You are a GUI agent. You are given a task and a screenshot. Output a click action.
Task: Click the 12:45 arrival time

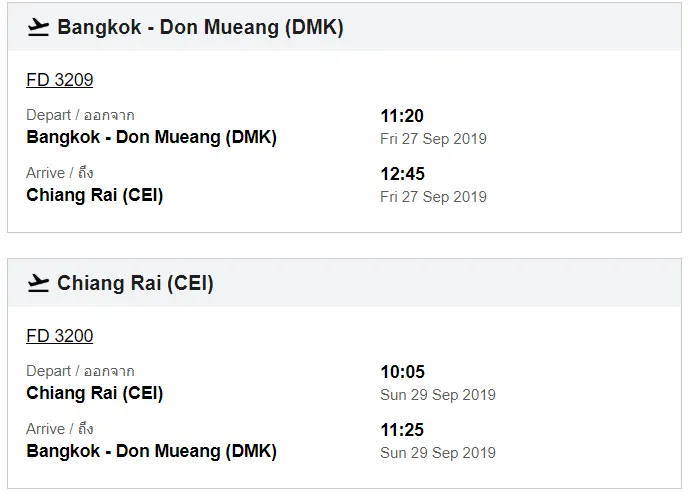(x=402, y=174)
